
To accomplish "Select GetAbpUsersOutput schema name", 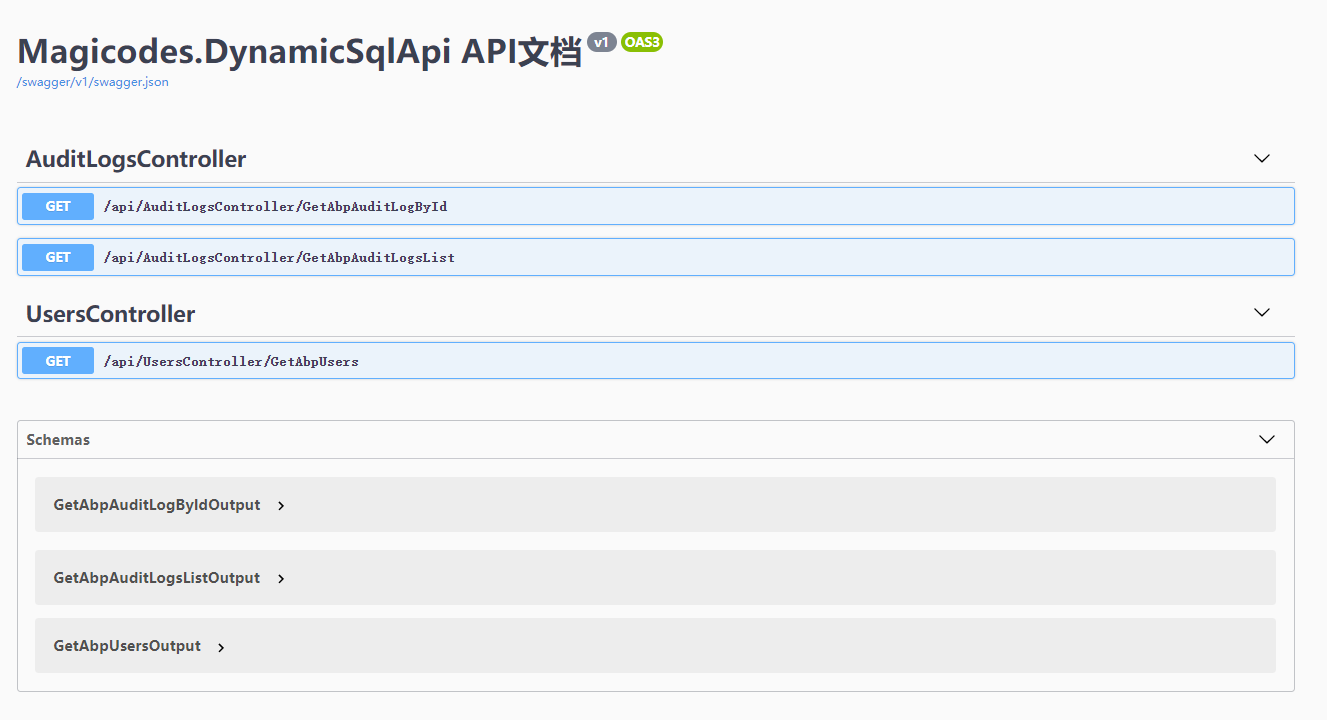I will point(127,646).
